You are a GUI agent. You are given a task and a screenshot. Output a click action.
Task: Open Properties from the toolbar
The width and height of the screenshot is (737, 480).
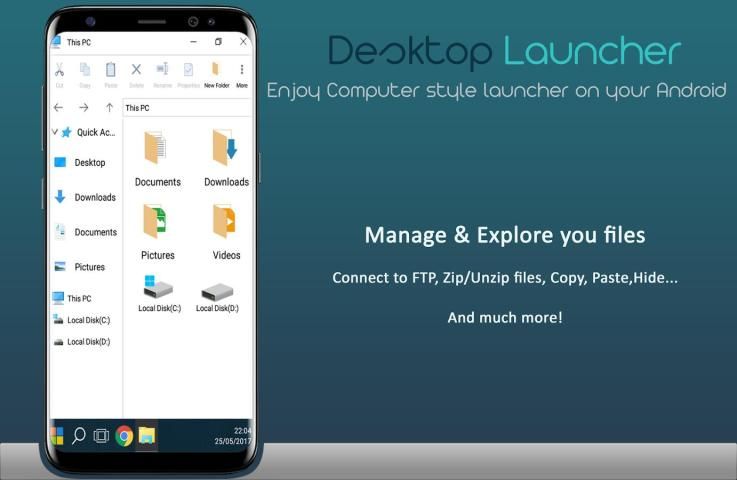(x=188, y=72)
